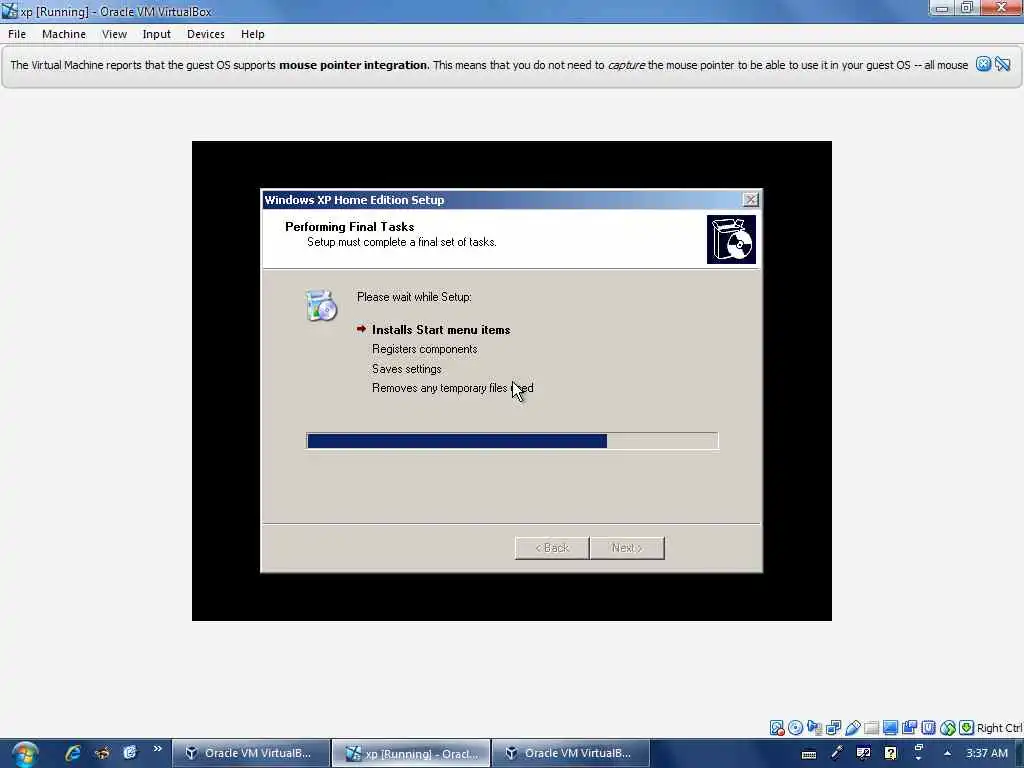The width and height of the screenshot is (1024, 768).
Task: Open the Windows Start orb
Action: tap(24, 754)
